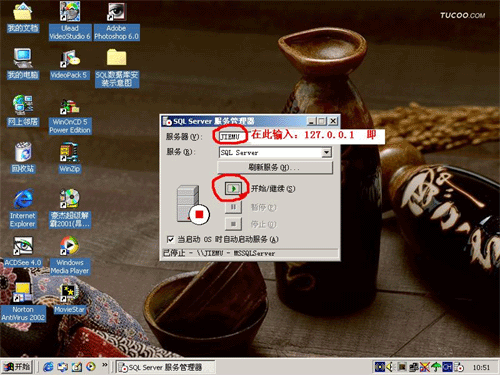Close the SQL Server 服务管理器 window

click(x=333, y=121)
